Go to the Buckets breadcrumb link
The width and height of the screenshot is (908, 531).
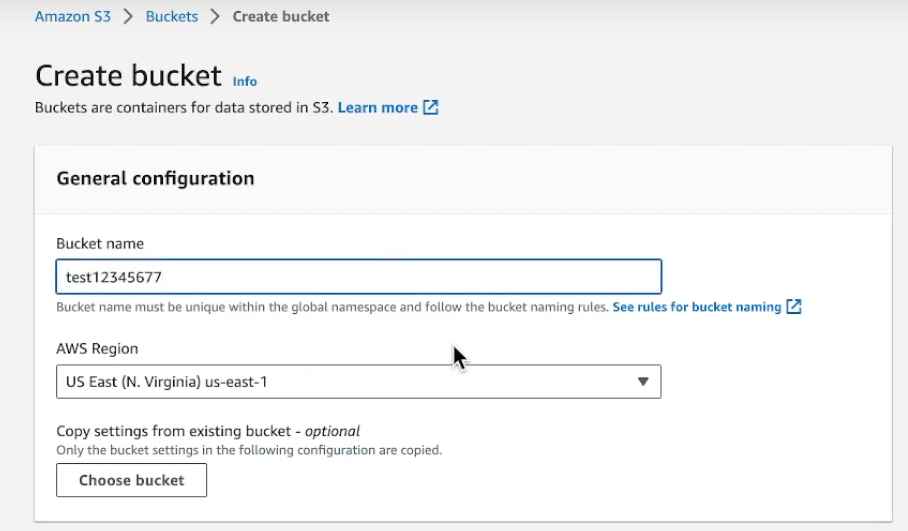pos(171,16)
